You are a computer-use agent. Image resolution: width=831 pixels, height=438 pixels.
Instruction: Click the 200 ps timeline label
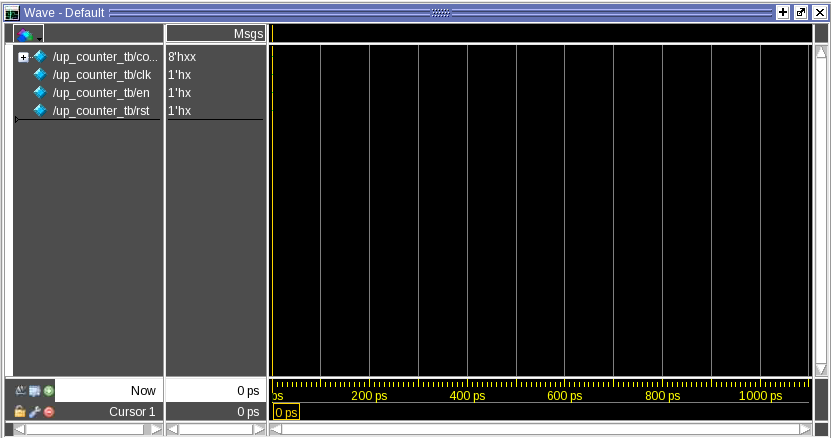[x=369, y=396]
